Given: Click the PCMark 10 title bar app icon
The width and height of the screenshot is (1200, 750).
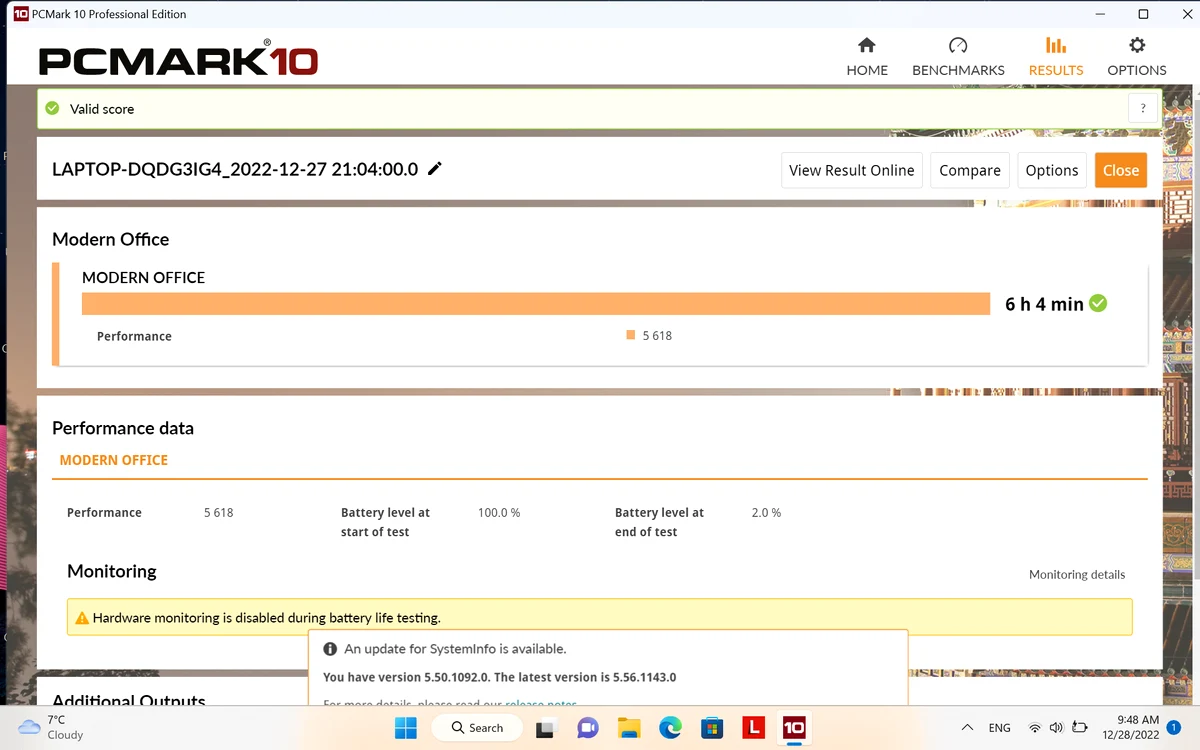Looking at the screenshot, I should (x=20, y=14).
